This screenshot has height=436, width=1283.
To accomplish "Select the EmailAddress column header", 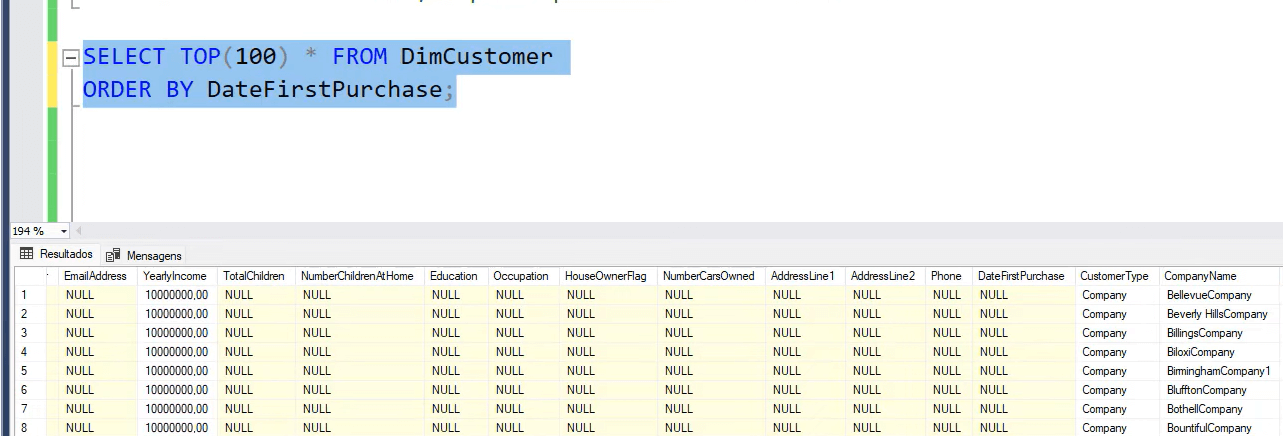I will [95, 276].
